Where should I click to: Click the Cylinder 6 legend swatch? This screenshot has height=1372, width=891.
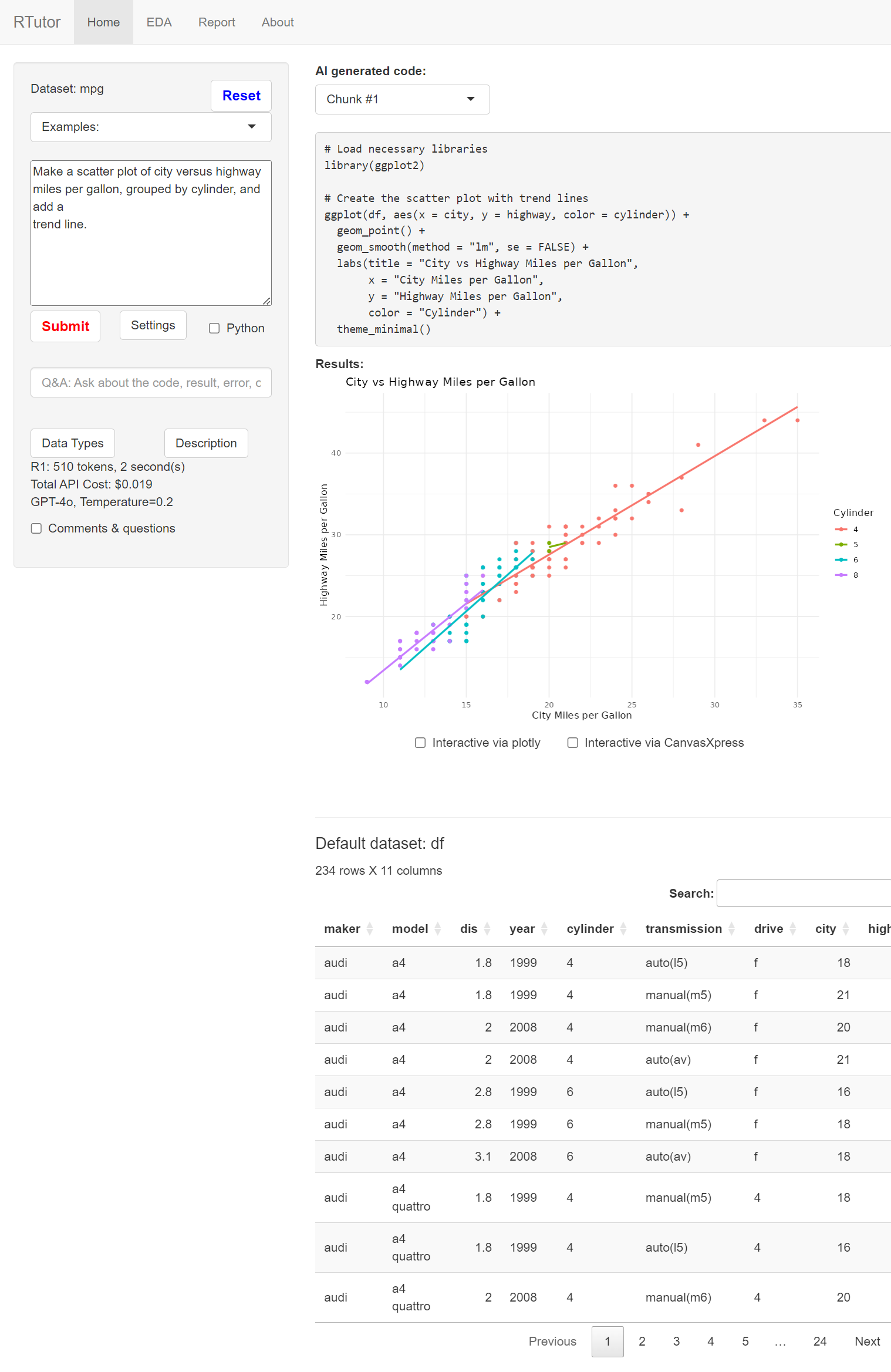click(x=841, y=560)
